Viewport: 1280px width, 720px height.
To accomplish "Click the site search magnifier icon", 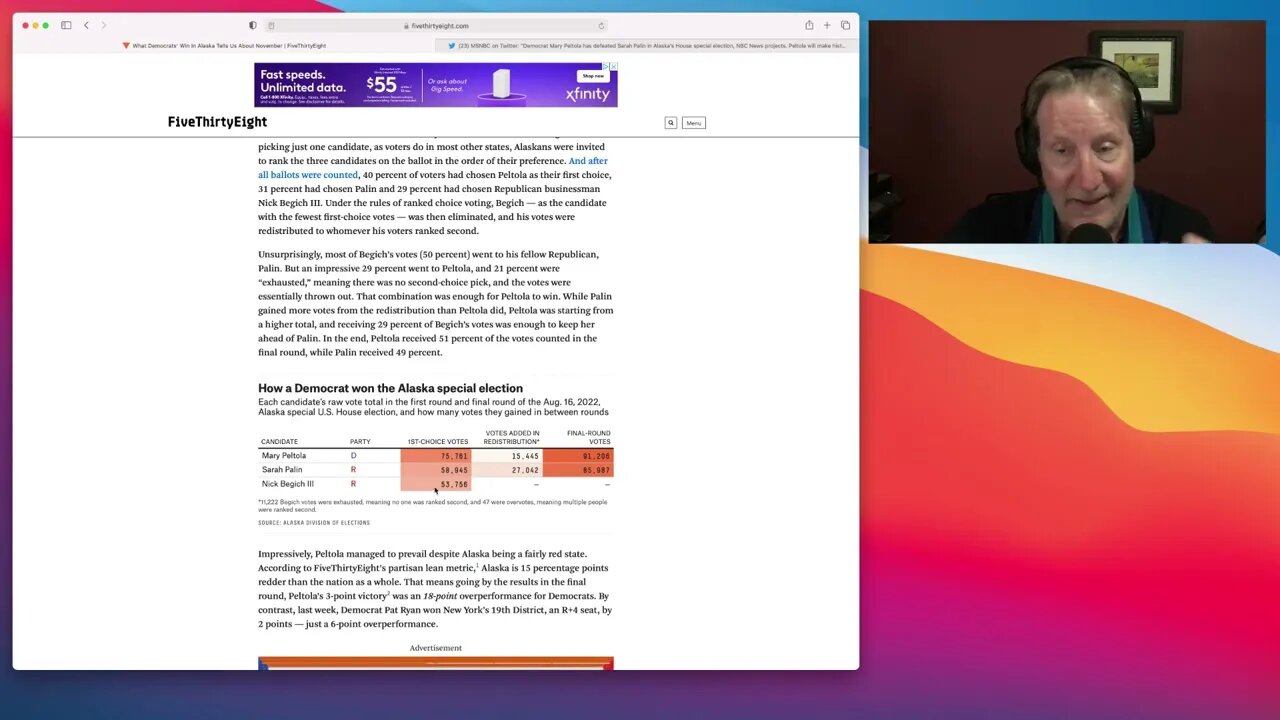I will [671, 123].
